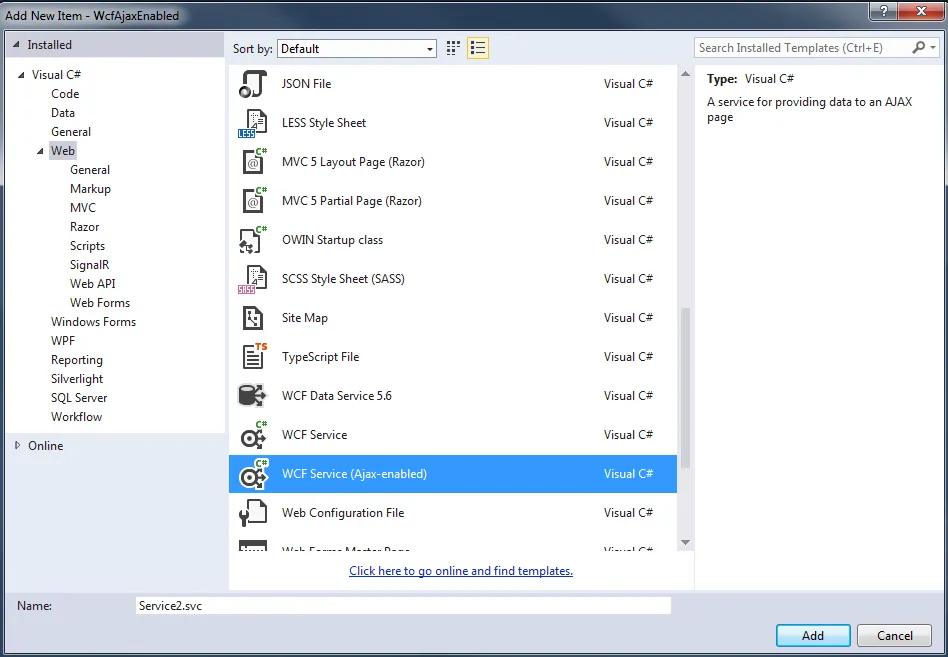Select General under the Web node
The height and width of the screenshot is (657, 948).
pyautogui.click(x=90, y=170)
